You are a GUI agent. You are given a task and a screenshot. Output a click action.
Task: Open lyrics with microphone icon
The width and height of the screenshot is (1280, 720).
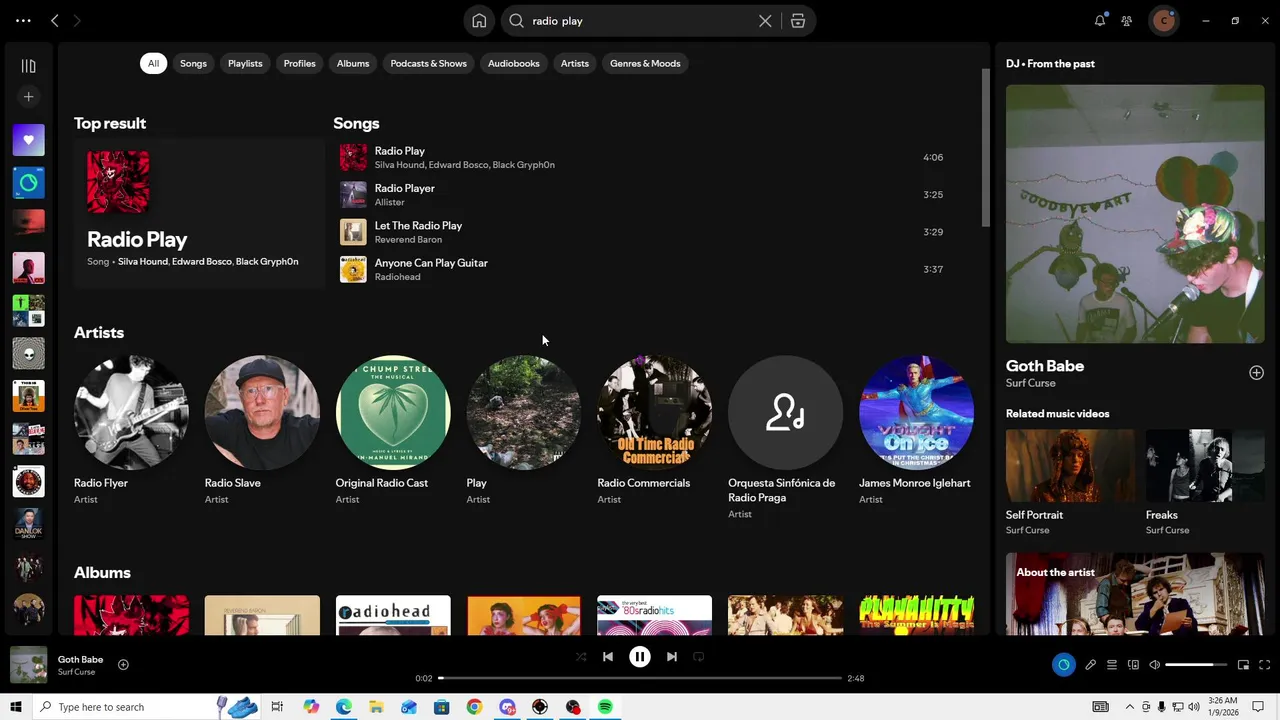(1090, 665)
